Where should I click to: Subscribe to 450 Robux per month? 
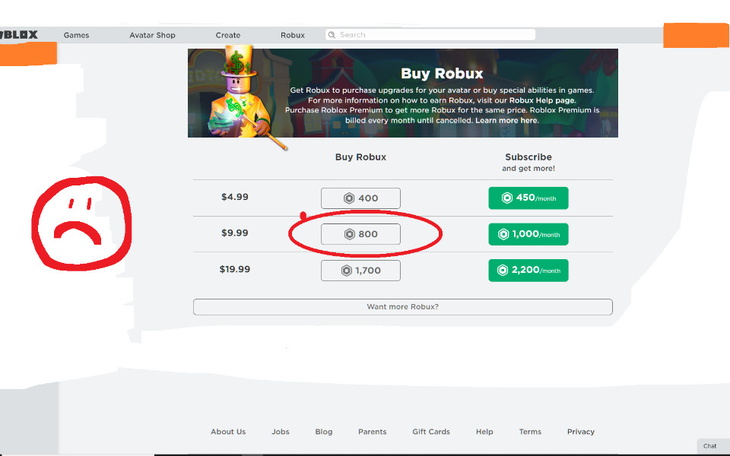(528, 198)
